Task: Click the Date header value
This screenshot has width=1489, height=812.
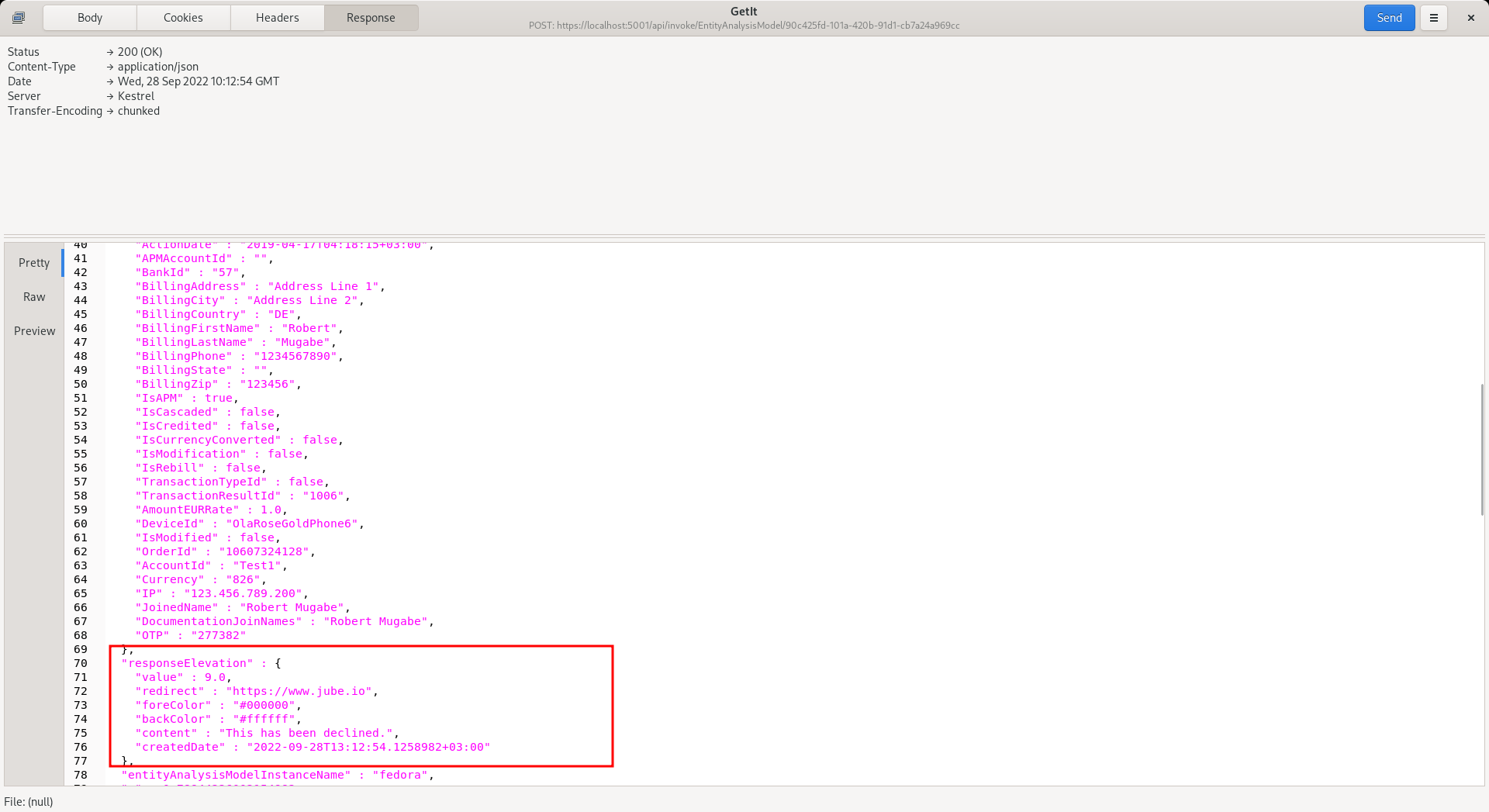Action: click(x=199, y=81)
